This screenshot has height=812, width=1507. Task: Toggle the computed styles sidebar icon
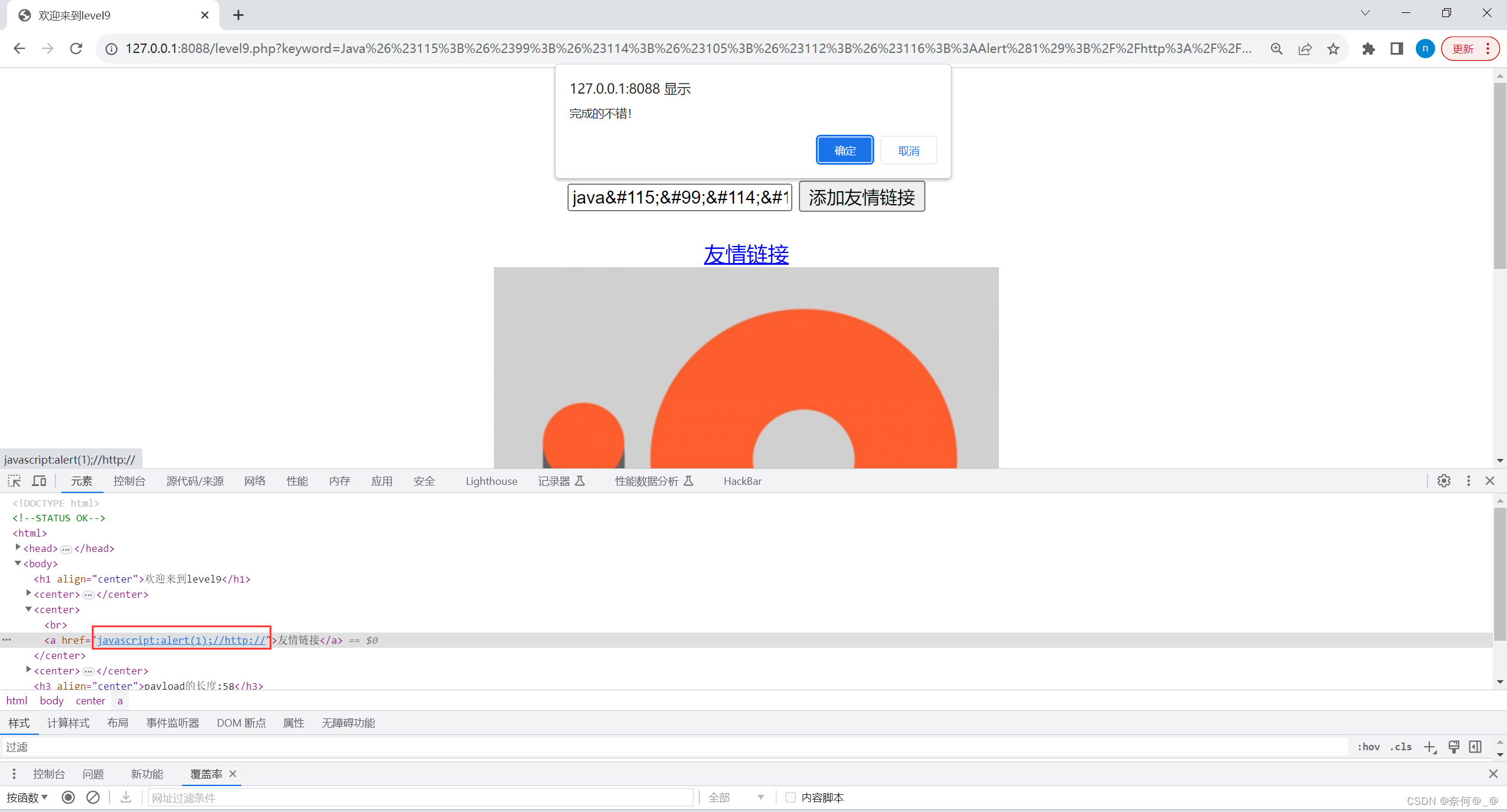coord(1476,747)
